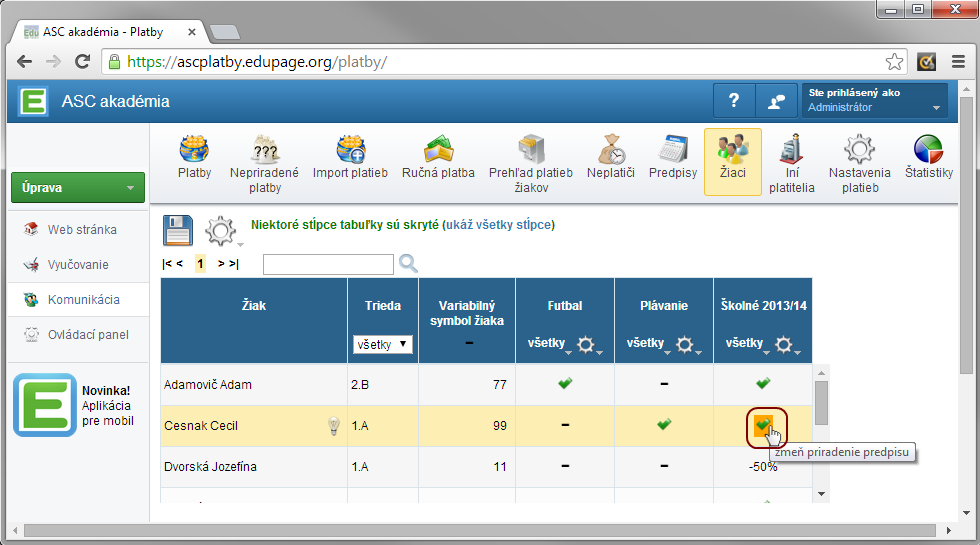Screen dimensions: 980x545
Task: Open the Platby payments icon
Action: 194,150
